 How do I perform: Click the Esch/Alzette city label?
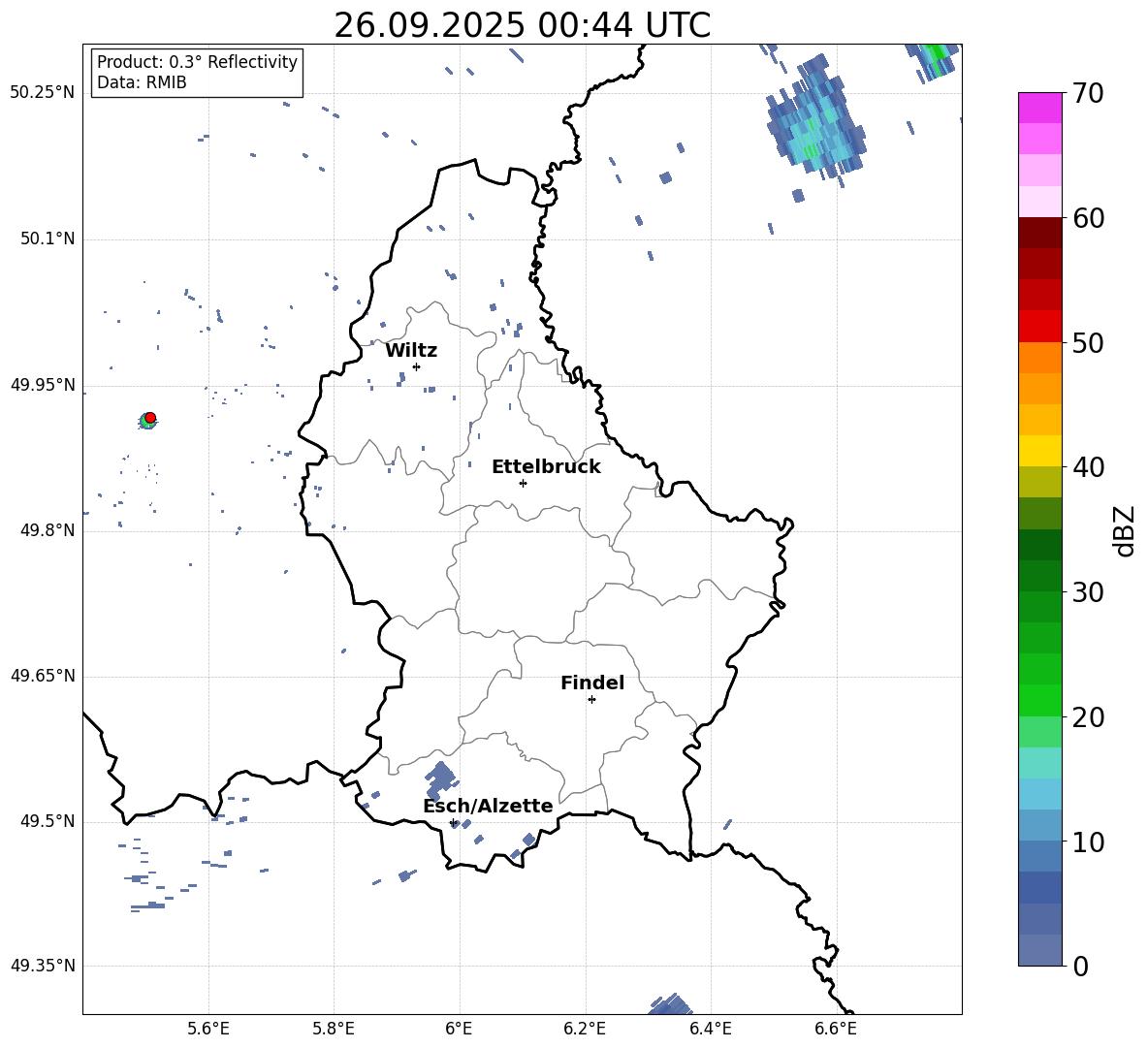pos(489,807)
